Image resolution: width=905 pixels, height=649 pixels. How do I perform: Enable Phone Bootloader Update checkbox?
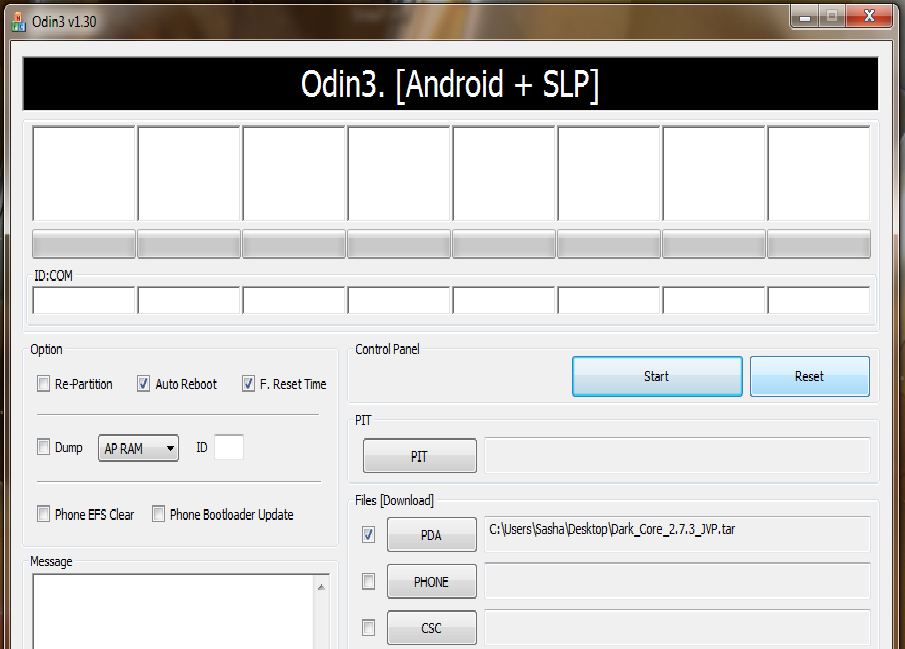pyautogui.click(x=158, y=514)
